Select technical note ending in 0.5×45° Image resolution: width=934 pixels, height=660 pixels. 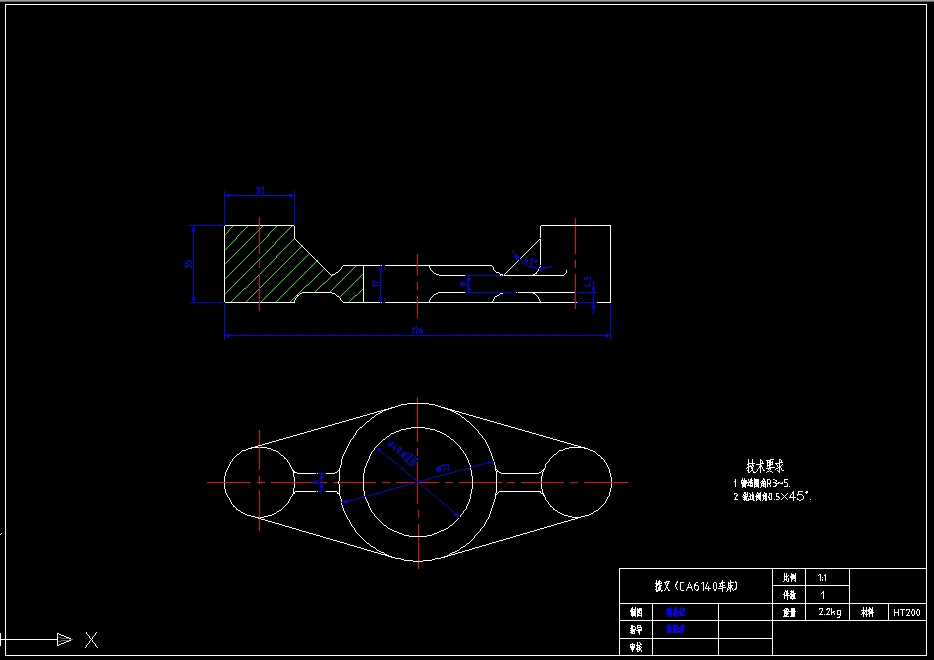tap(772, 496)
